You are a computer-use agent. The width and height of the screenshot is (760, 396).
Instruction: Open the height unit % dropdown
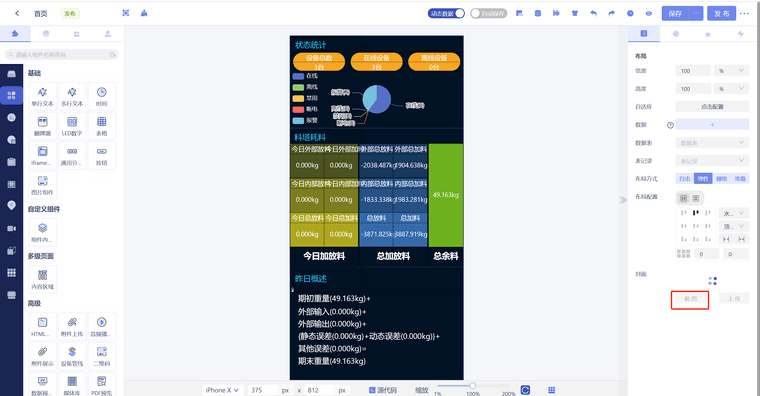[x=731, y=89]
